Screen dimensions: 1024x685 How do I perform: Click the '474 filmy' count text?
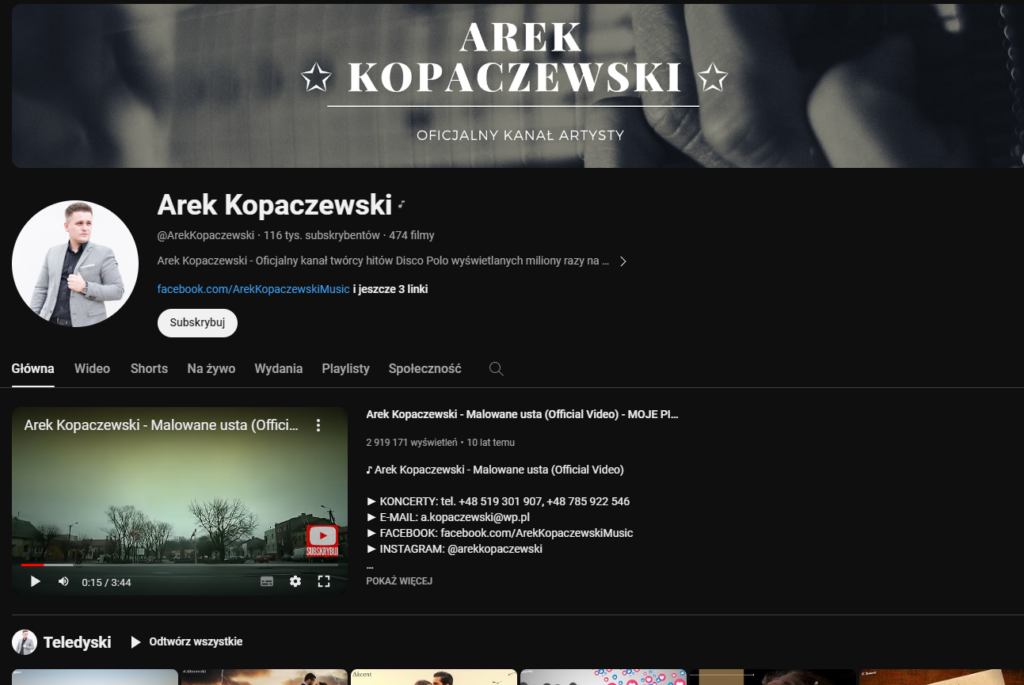[x=411, y=235]
